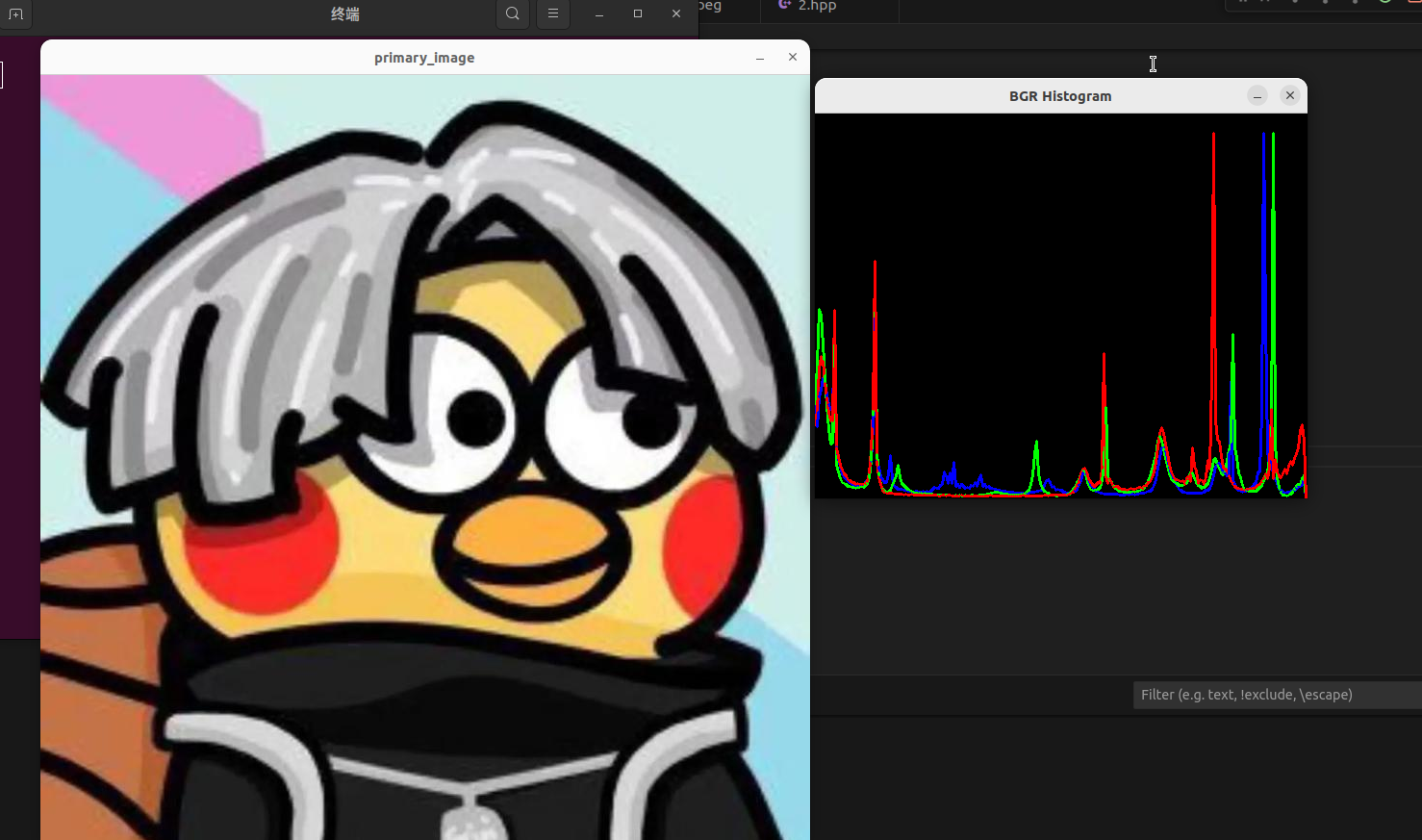Open the terminal hamburger menu

point(553,13)
